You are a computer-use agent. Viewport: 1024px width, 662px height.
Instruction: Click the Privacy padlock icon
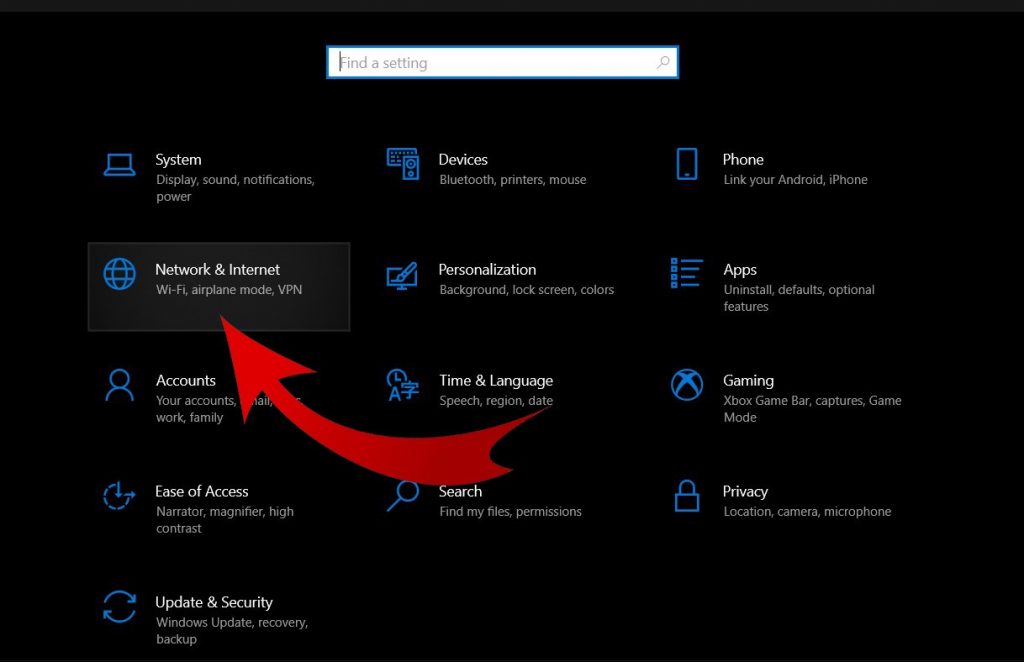[686, 496]
